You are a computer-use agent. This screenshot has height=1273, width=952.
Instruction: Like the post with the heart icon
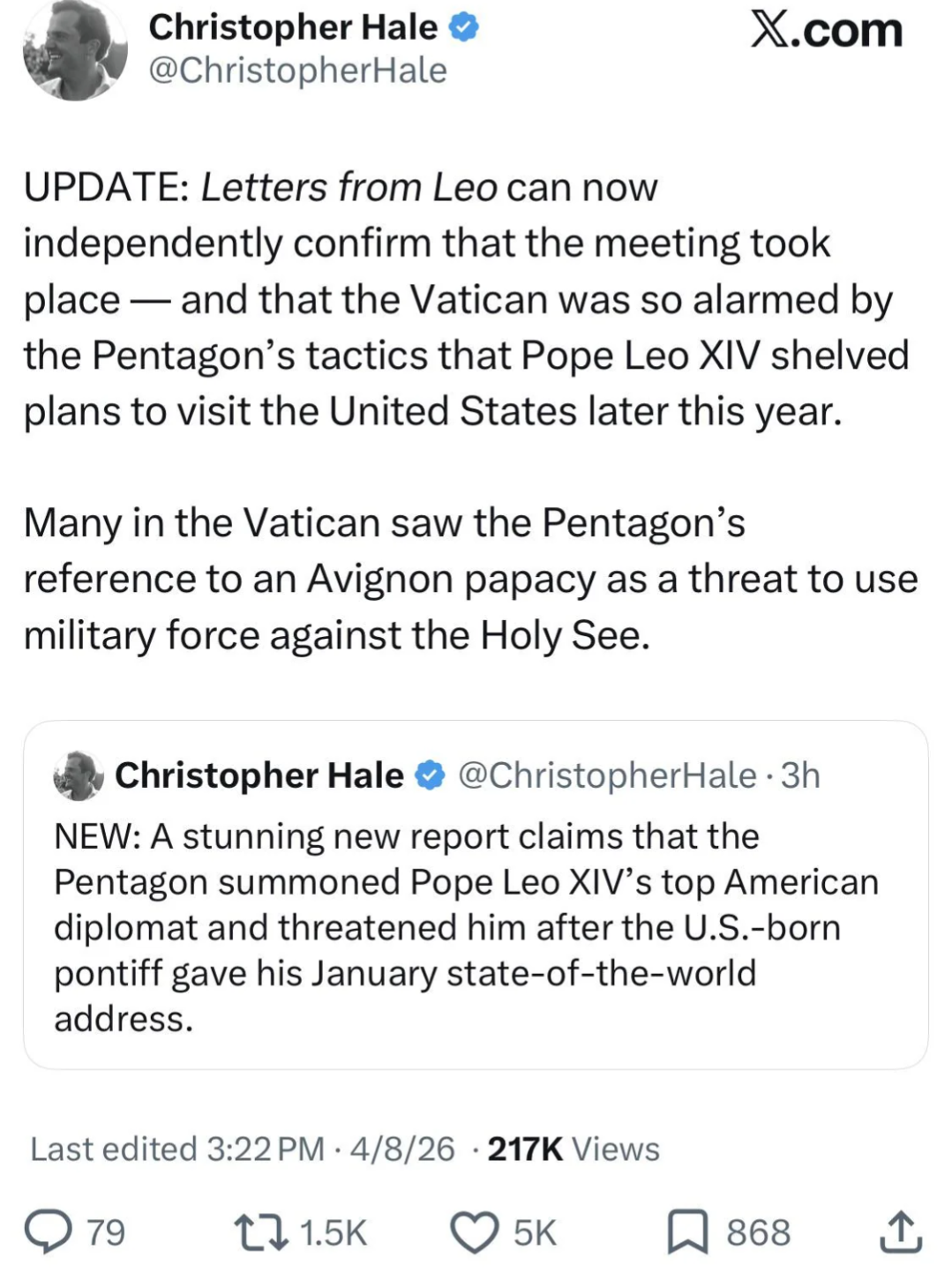(475, 1232)
